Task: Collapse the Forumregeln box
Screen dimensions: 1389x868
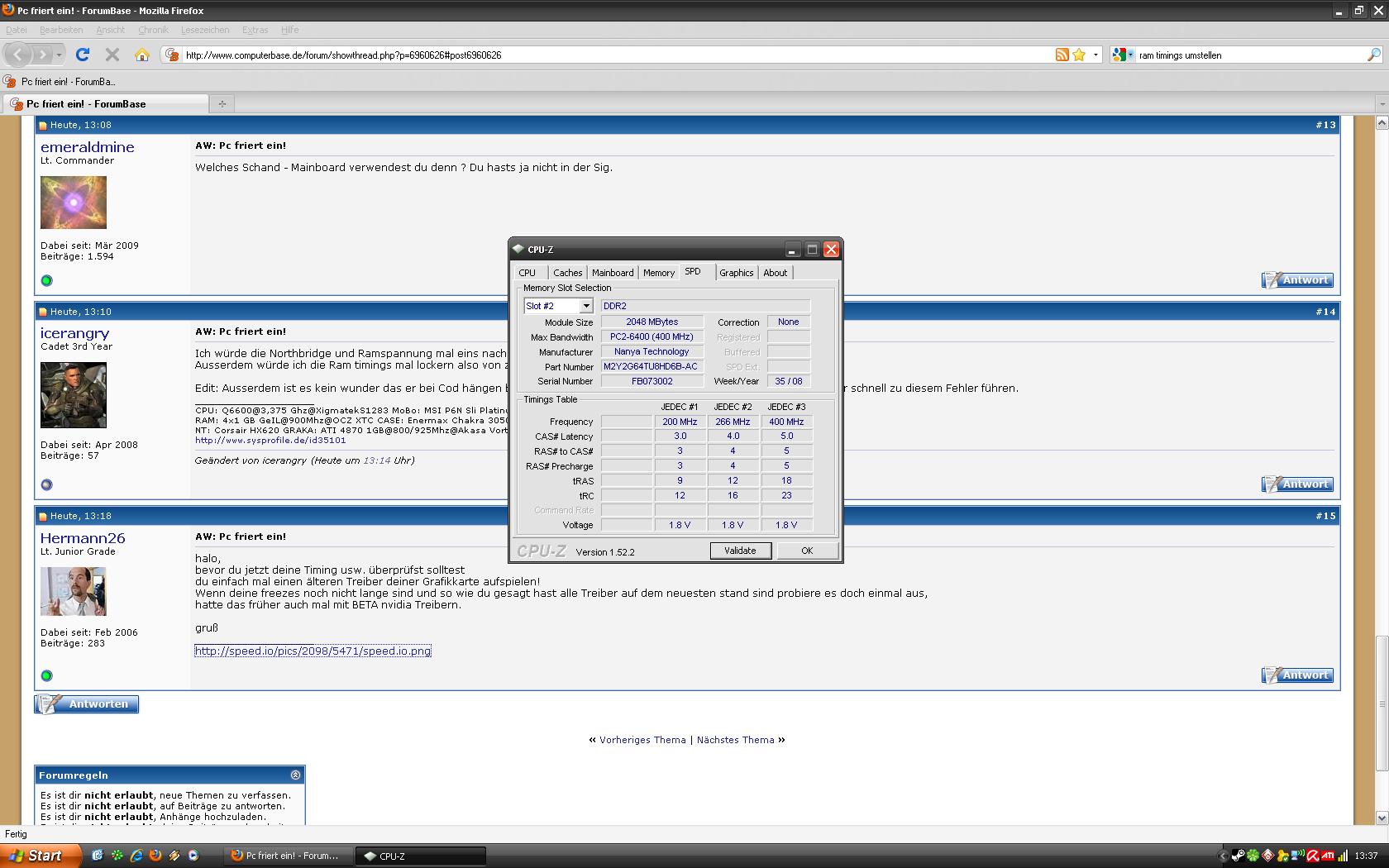Action: [x=296, y=775]
